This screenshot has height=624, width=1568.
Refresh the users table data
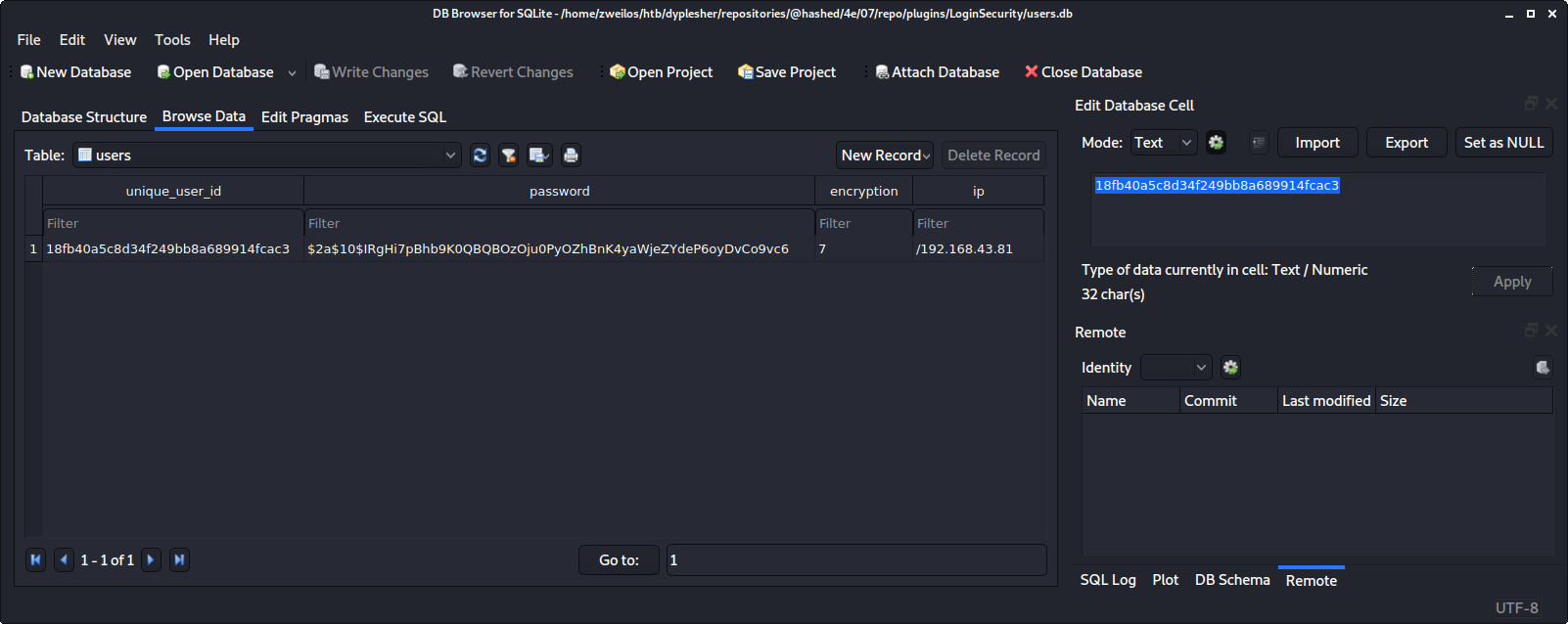click(x=480, y=156)
